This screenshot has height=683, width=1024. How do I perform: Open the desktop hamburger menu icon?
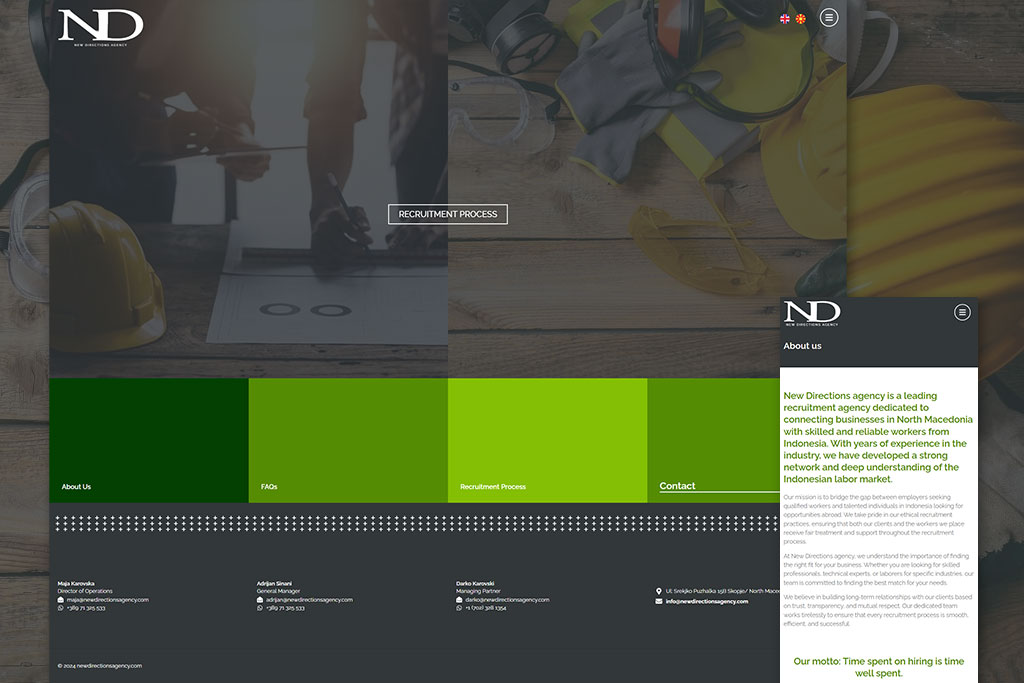pyautogui.click(x=829, y=17)
